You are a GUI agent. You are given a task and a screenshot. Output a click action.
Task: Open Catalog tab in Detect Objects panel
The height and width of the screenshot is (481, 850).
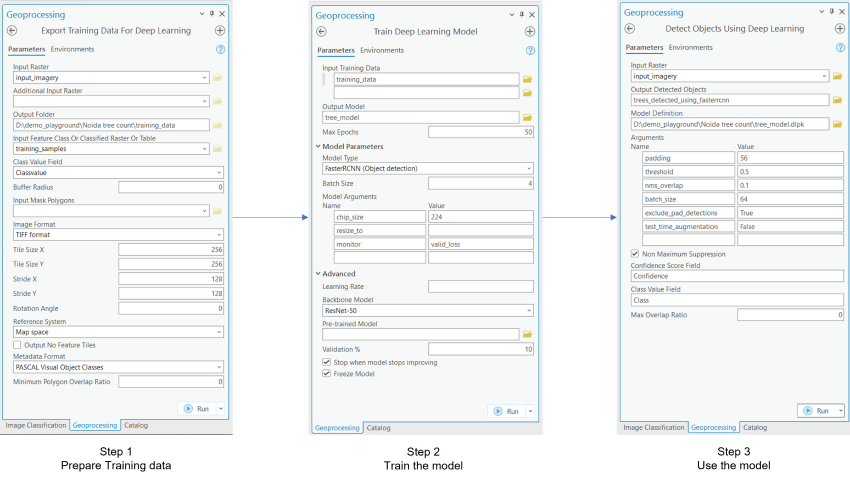[755, 427]
